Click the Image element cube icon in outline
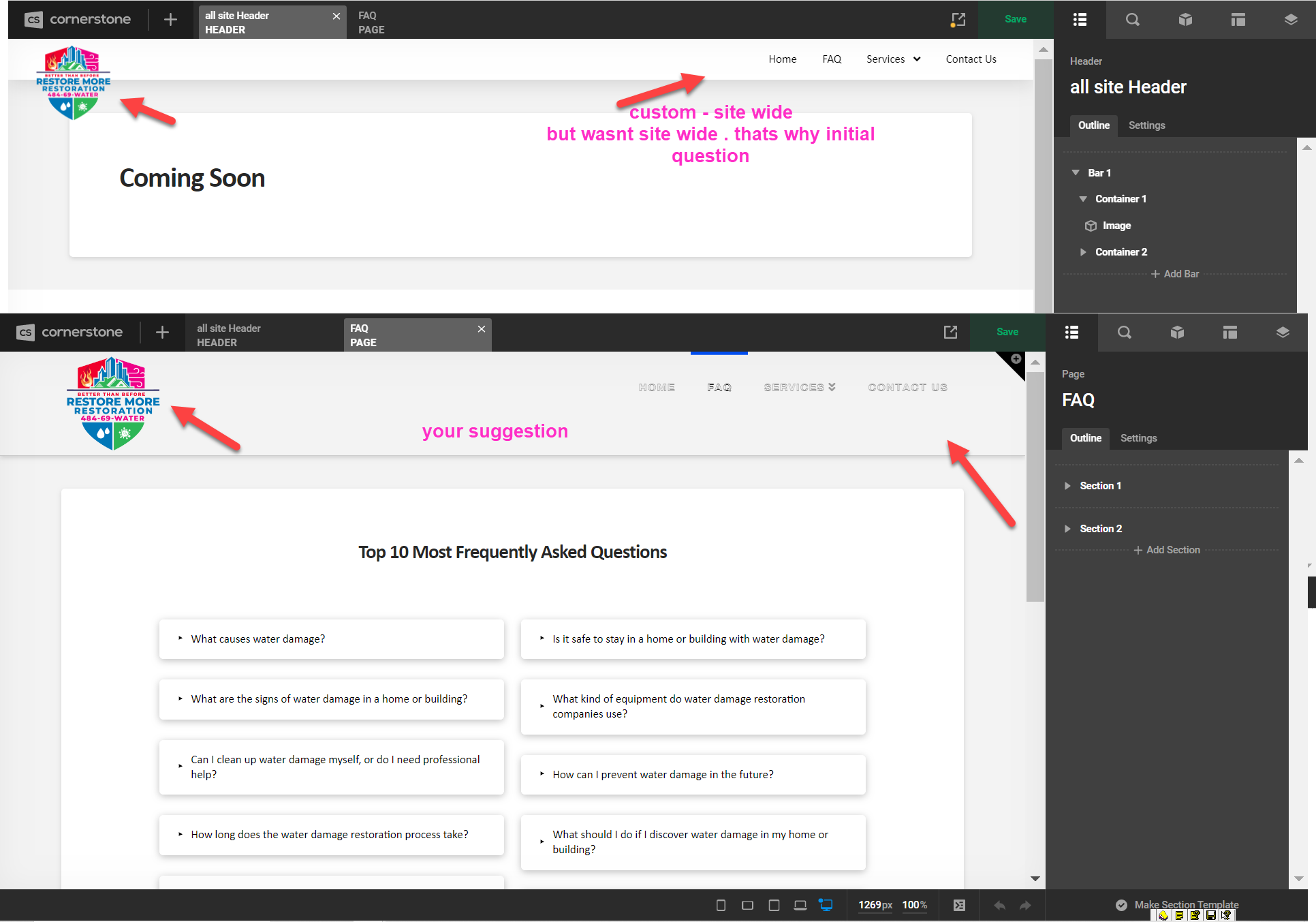 click(1091, 226)
